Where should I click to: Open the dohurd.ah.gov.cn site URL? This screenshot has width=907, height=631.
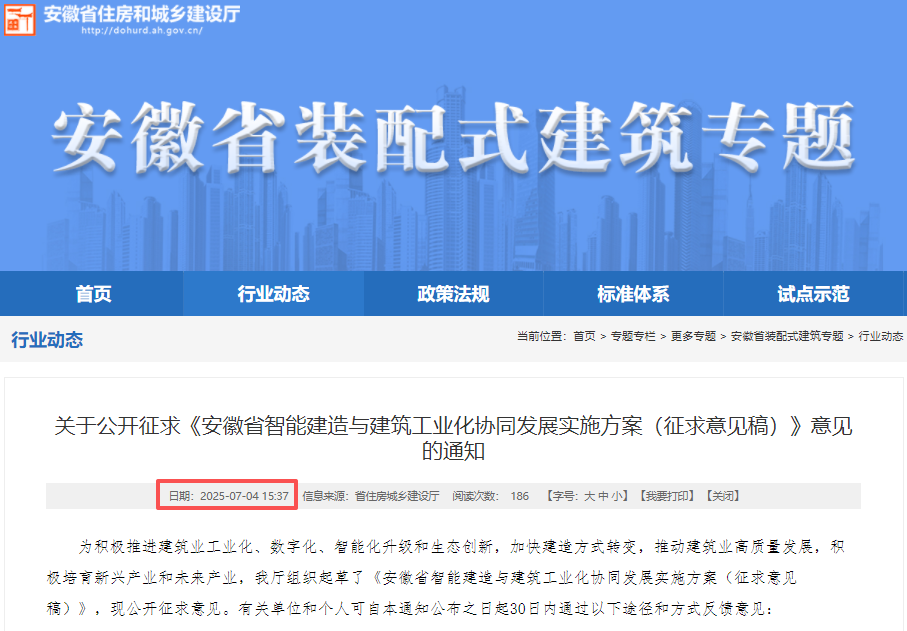pos(141,30)
